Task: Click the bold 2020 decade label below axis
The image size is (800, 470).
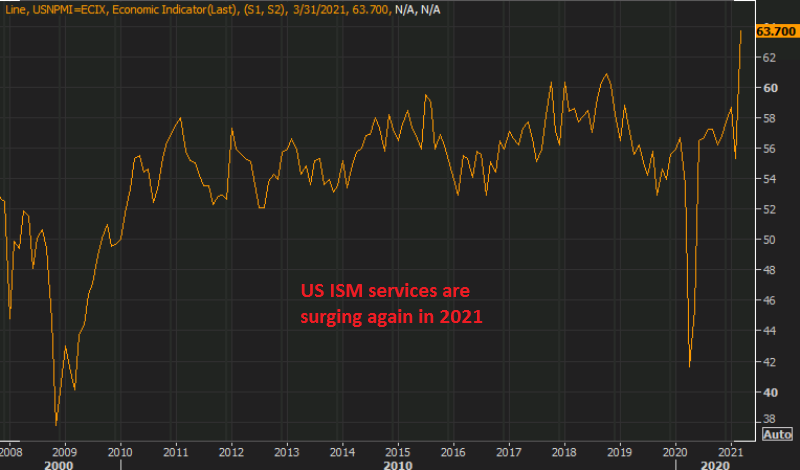Action: [715, 465]
